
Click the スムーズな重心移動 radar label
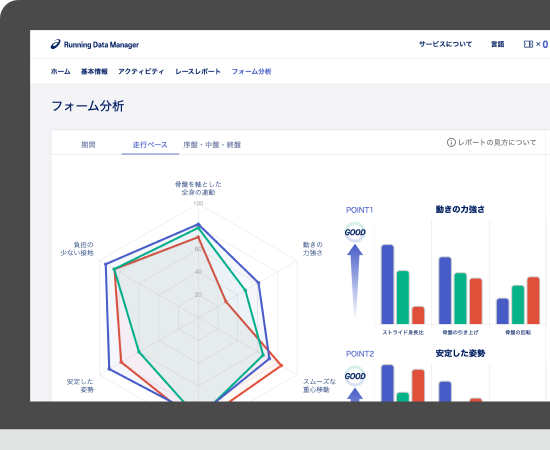(319, 385)
